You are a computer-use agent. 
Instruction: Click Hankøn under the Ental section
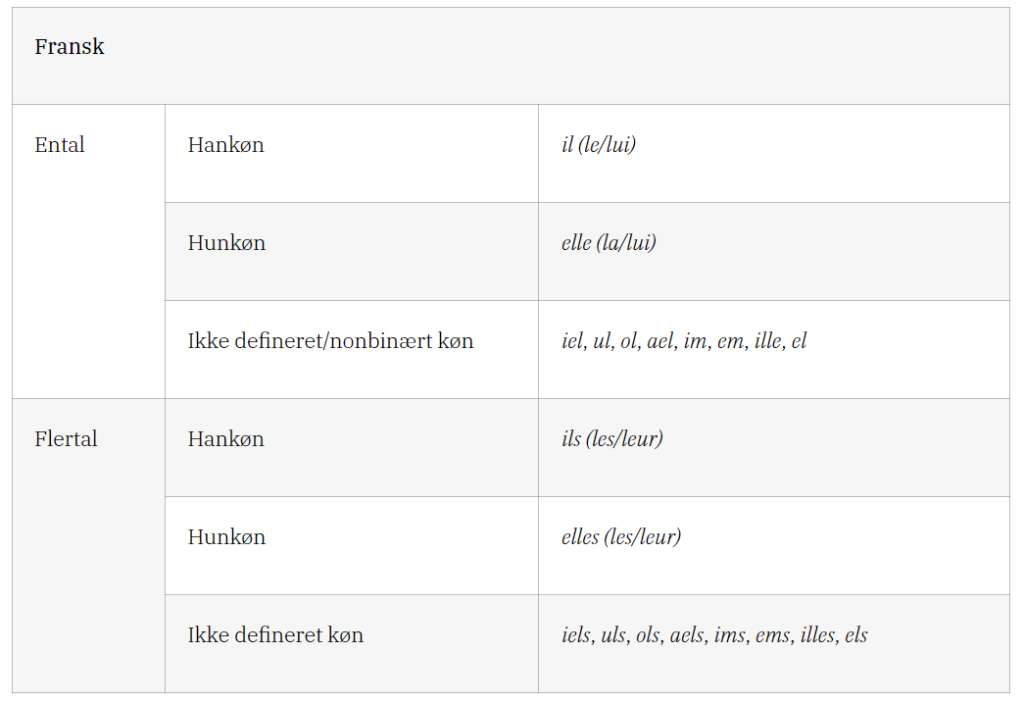(x=226, y=145)
